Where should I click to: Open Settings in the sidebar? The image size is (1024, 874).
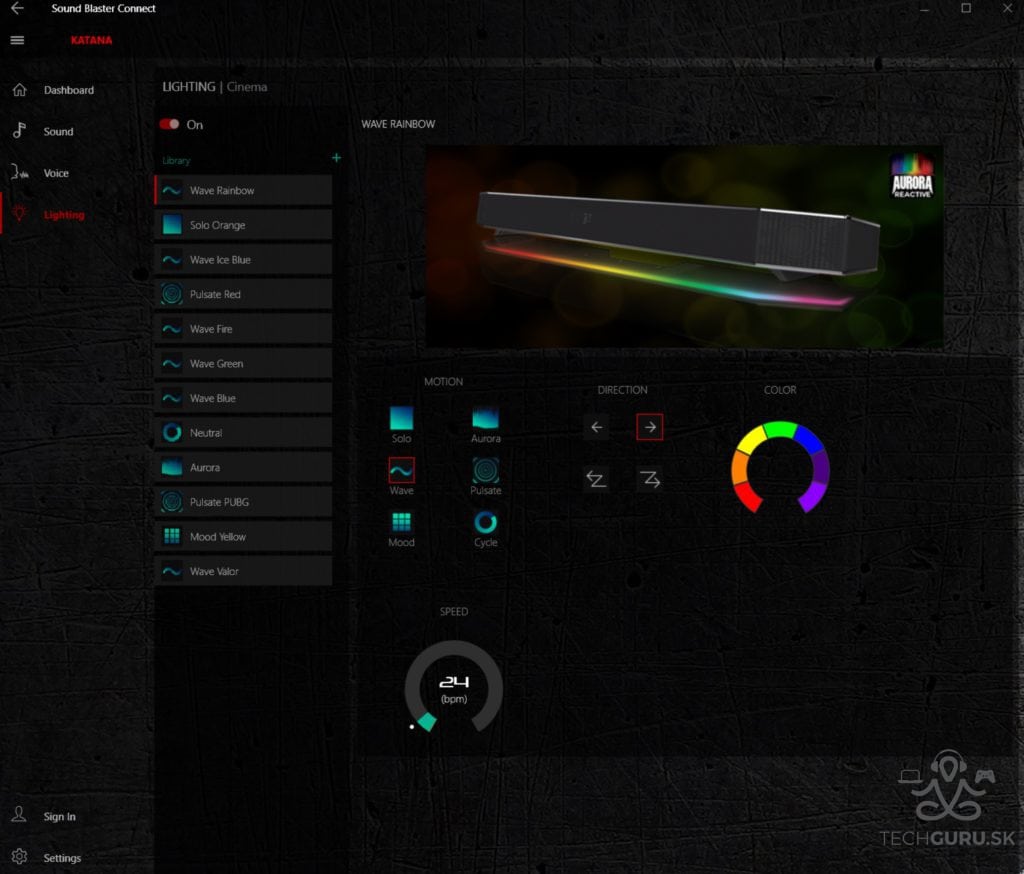(x=62, y=858)
